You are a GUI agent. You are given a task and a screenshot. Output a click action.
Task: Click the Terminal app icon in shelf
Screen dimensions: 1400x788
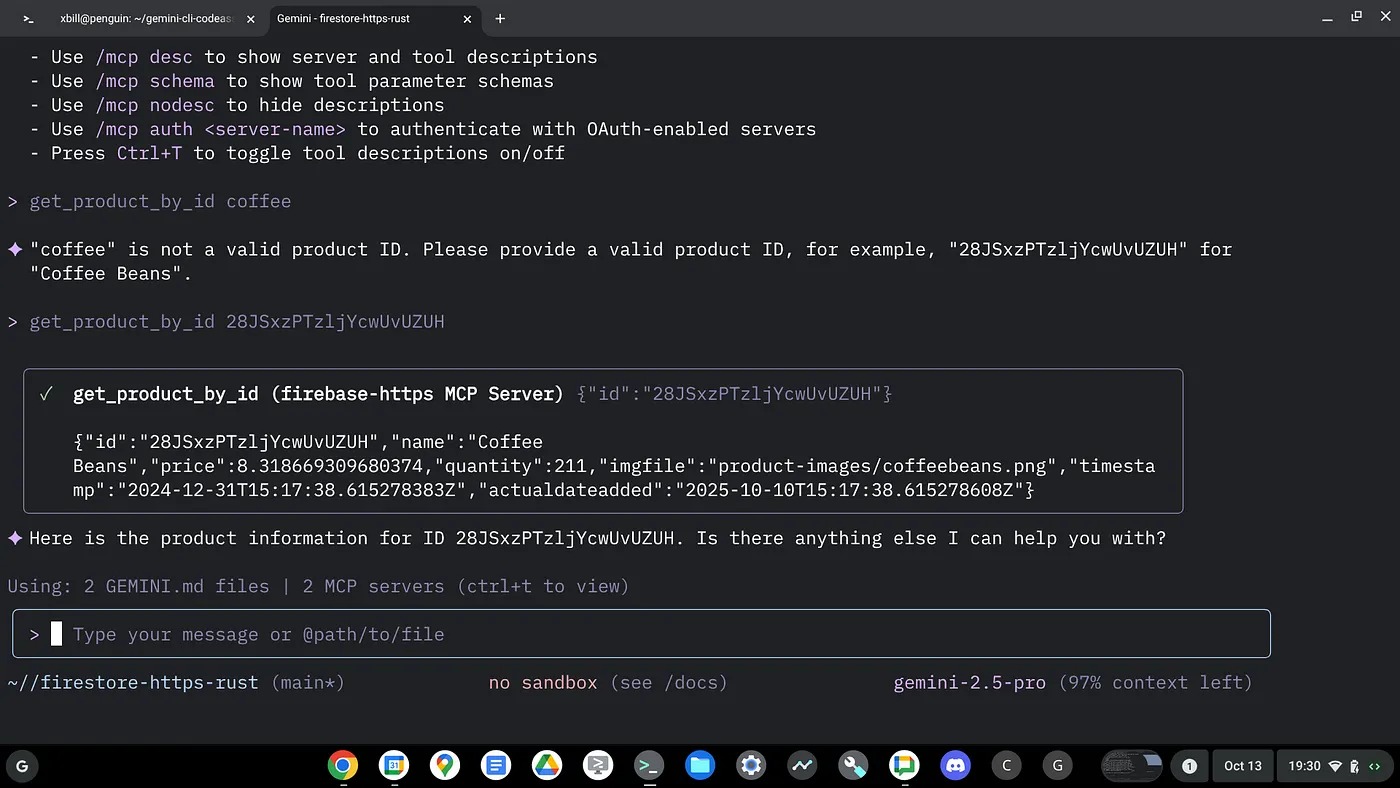pyautogui.click(x=649, y=766)
